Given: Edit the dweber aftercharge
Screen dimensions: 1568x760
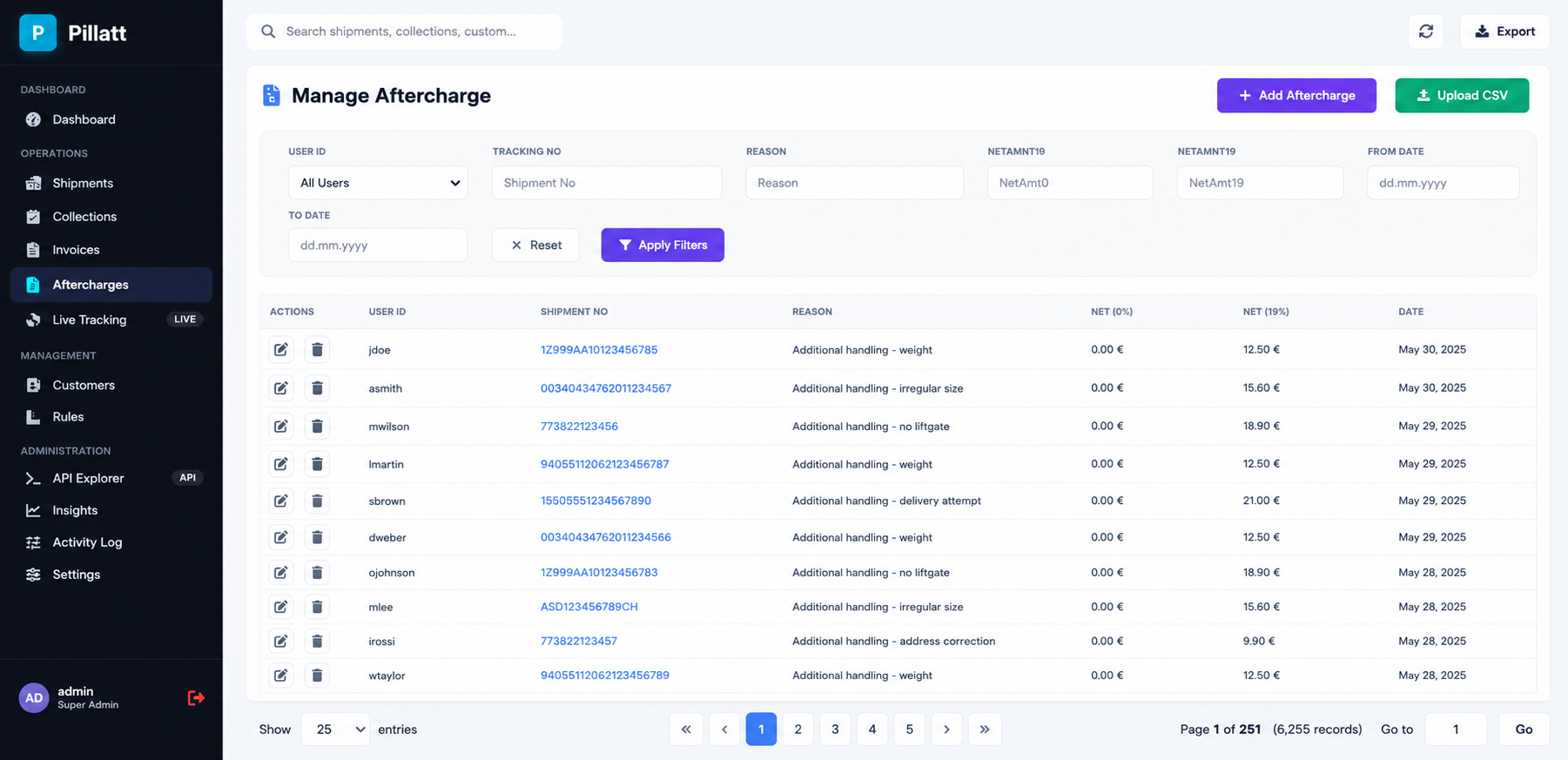Looking at the screenshot, I should pos(280,537).
